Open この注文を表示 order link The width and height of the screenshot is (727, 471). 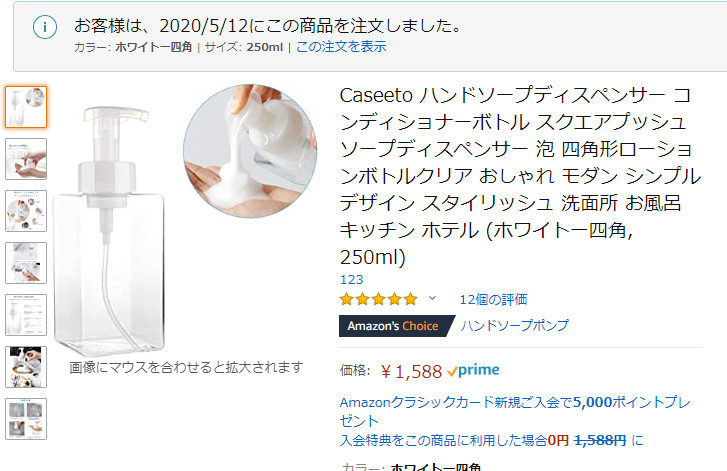pos(341,47)
